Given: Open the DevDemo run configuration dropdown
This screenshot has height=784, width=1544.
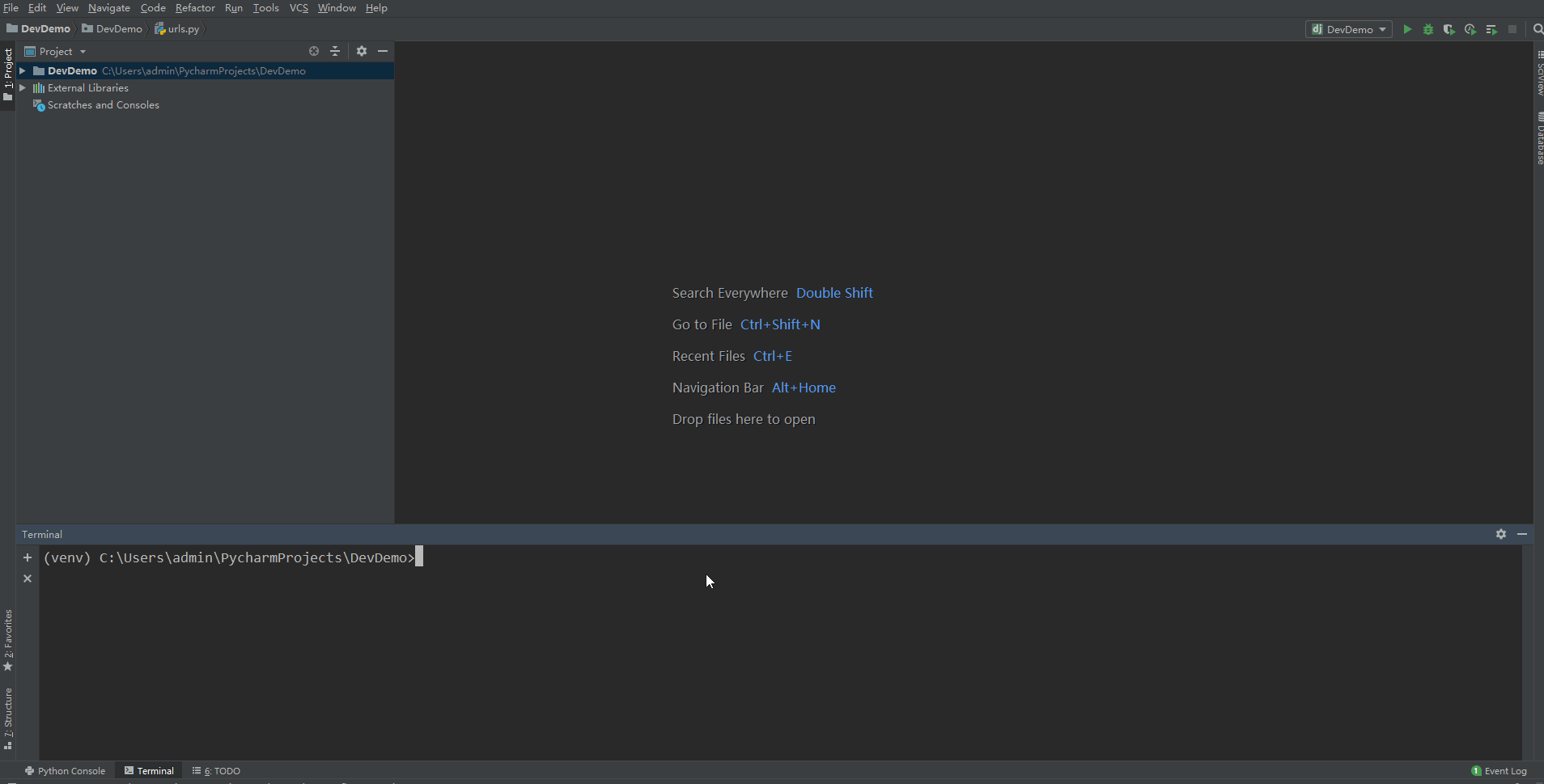Looking at the screenshot, I should (x=1349, y=29).
